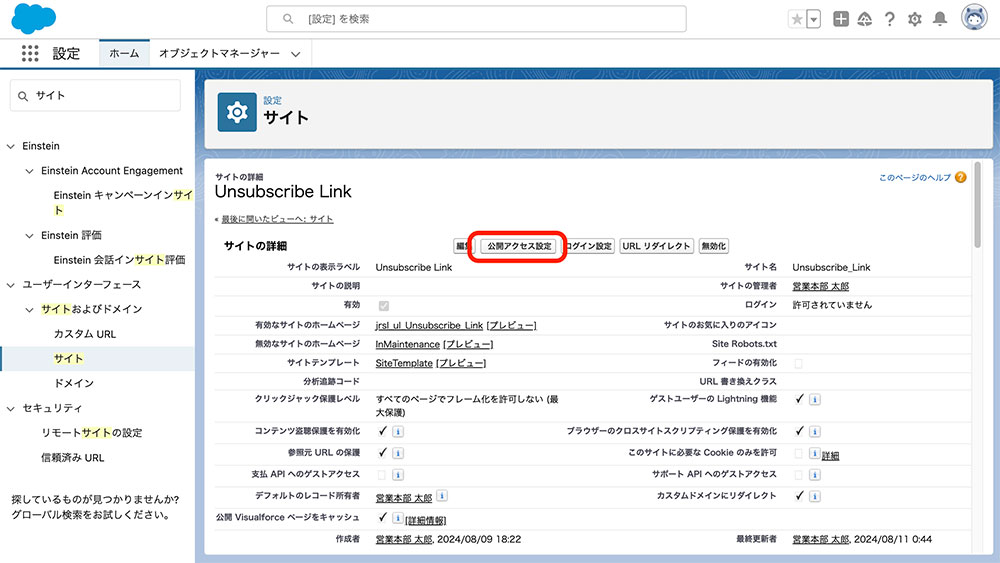Collapse the Einstein 評価 node

tap(29, 236)
